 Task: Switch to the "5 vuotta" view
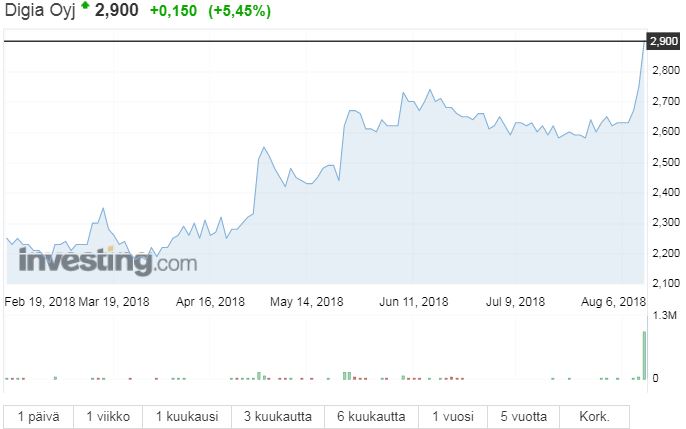pyautogui.click(x=525, y=417)
